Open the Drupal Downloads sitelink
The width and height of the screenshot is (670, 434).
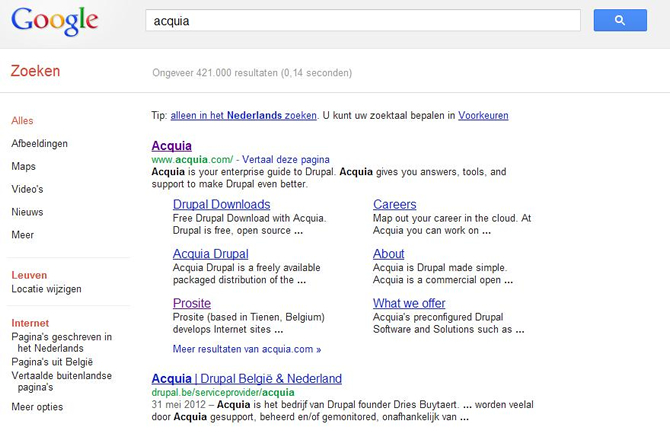pos(221,204)
